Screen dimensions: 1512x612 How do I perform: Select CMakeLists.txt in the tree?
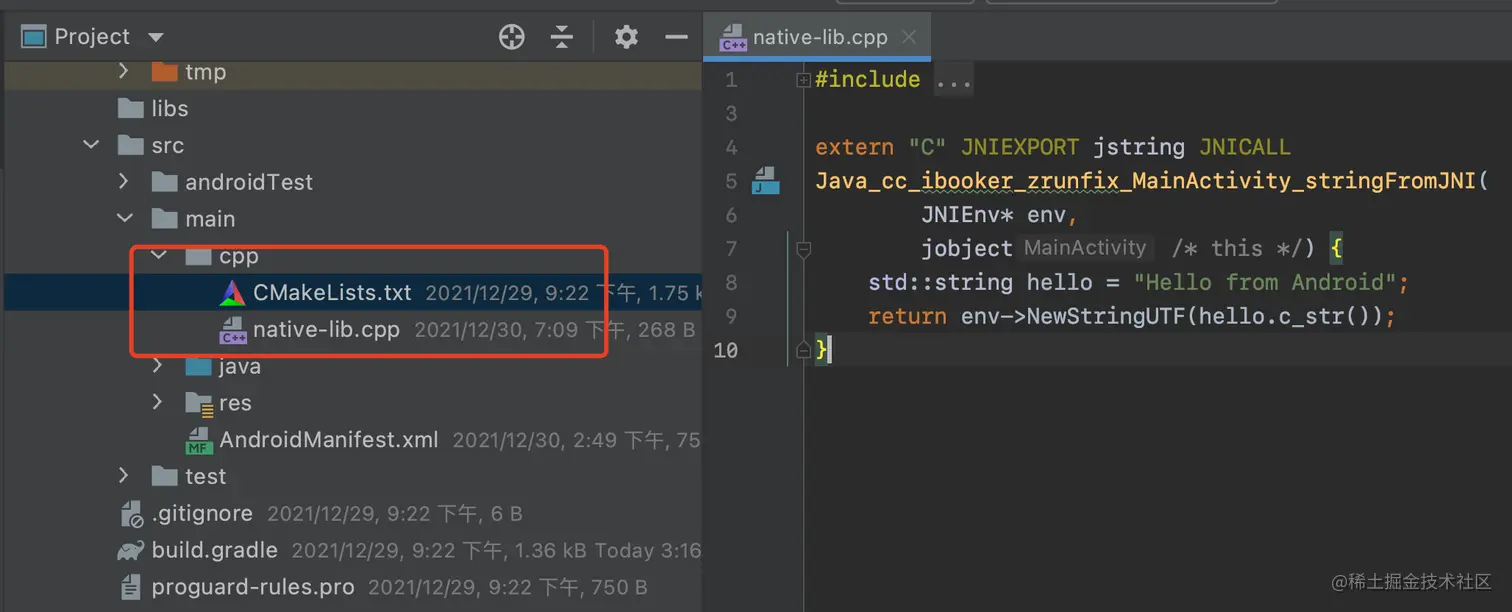pyautogui.click(x=332, y=293)
